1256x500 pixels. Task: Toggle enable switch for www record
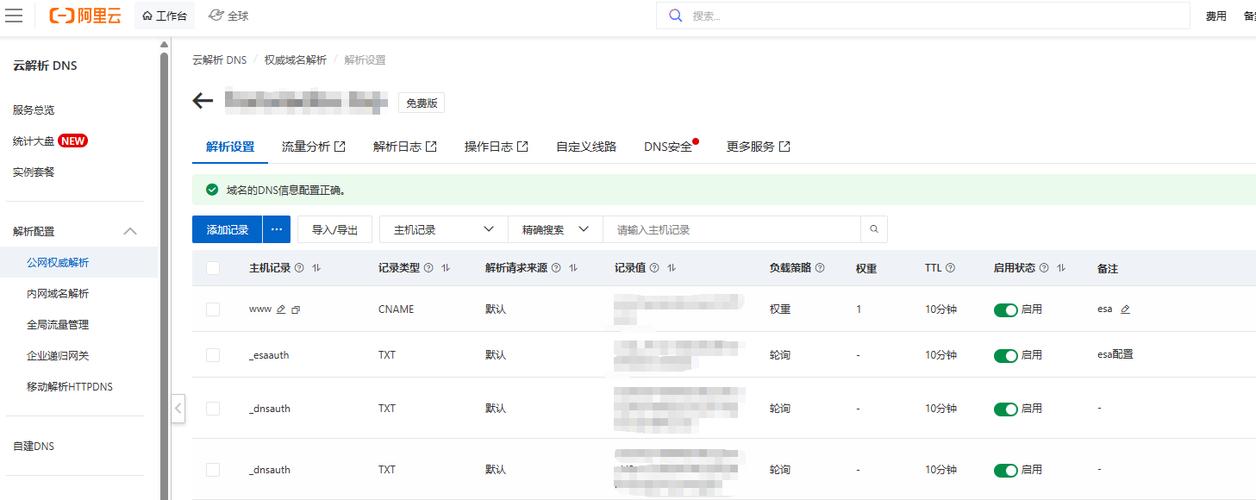point(1005,310)
